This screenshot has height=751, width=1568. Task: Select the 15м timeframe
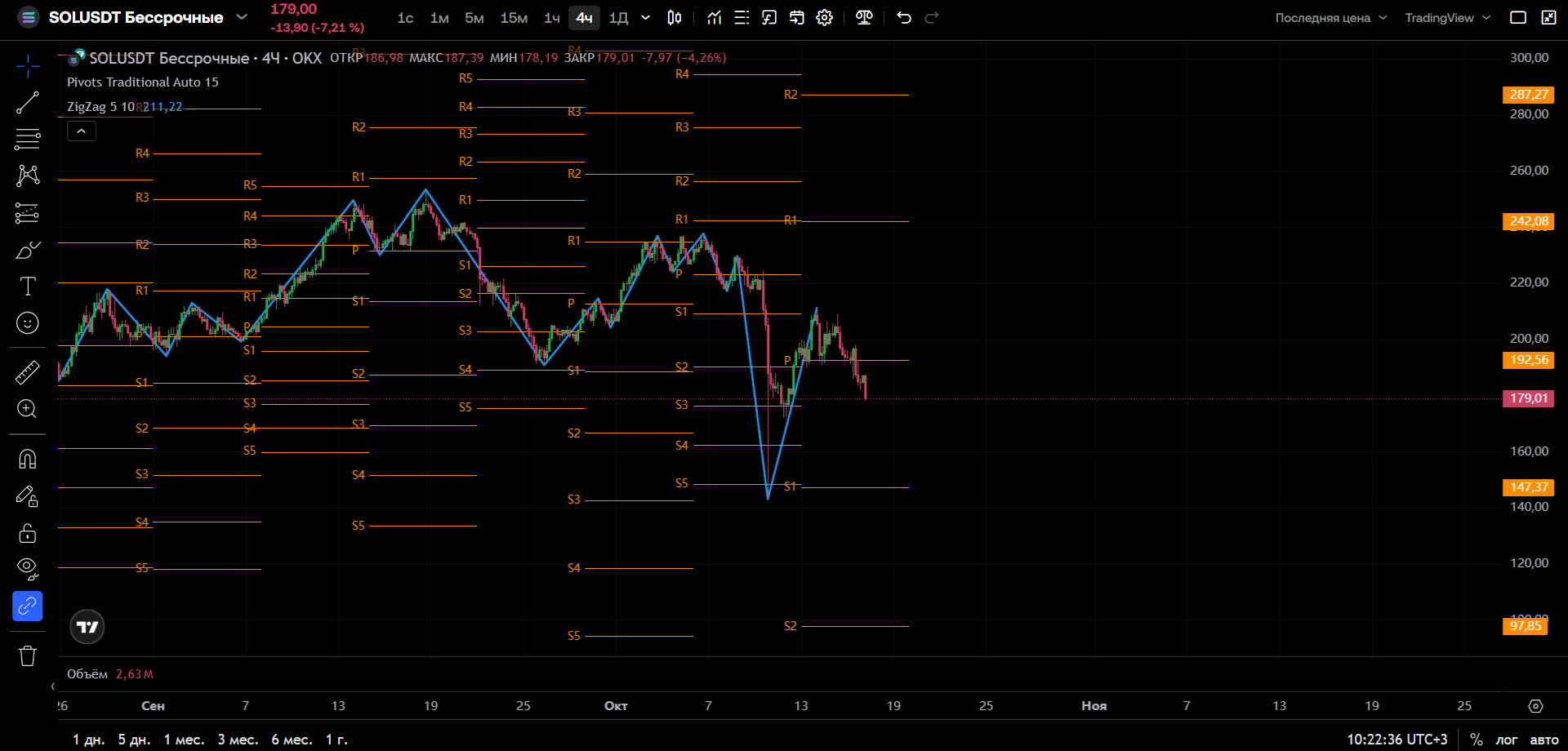coord(514,18)
